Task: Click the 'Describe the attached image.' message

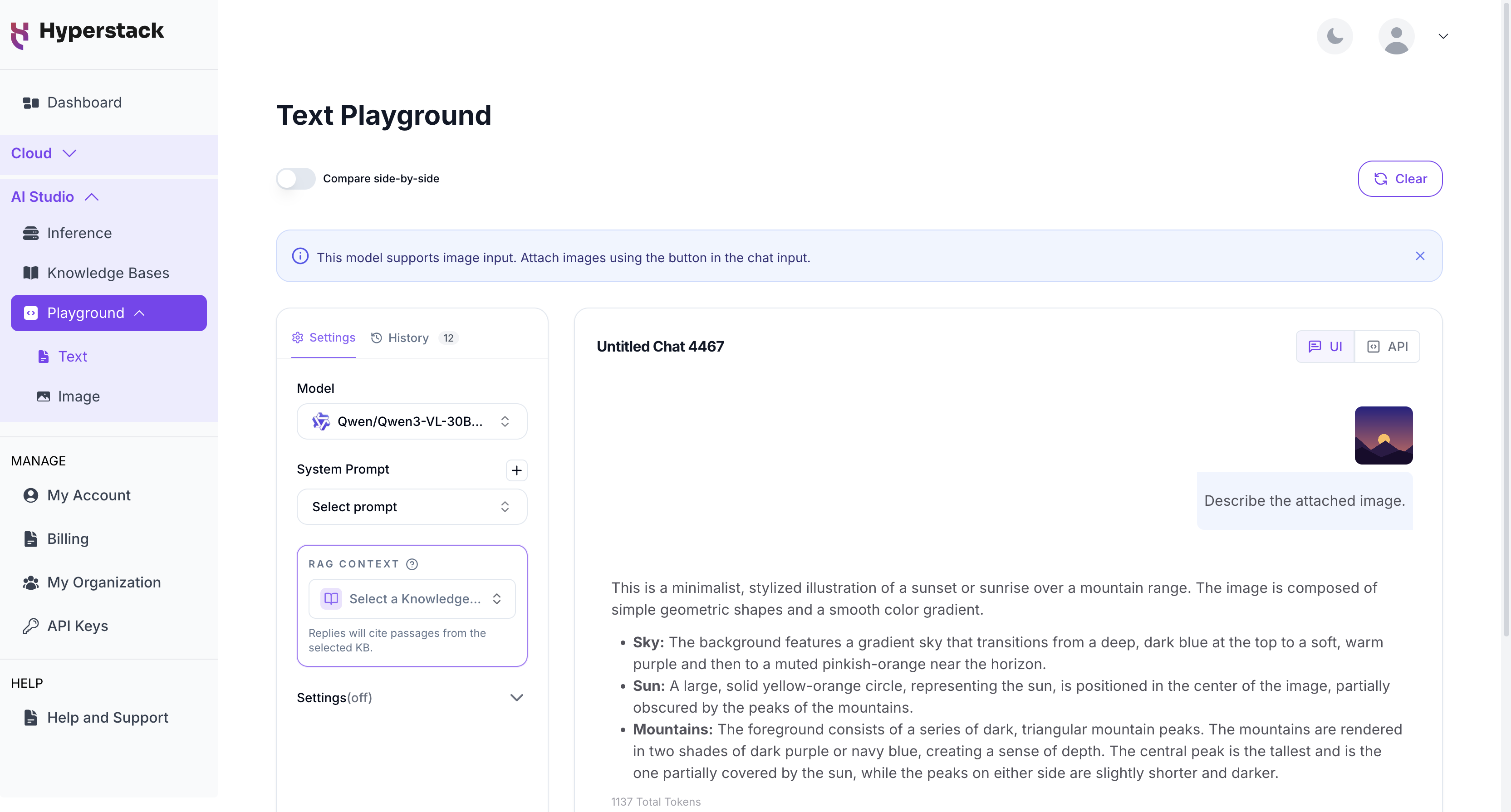Action: click(1304, 501)
